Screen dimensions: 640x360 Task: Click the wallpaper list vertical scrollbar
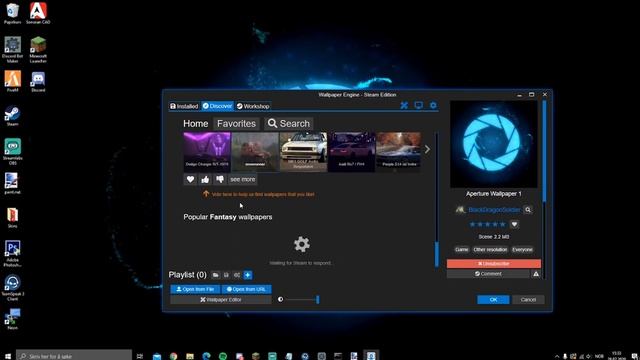coord(437,253)
